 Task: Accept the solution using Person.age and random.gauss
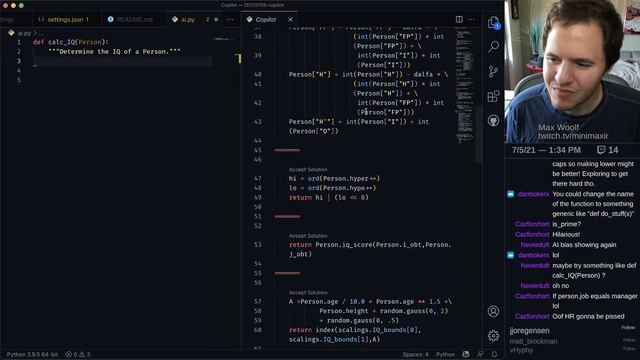tap(308, 293)
